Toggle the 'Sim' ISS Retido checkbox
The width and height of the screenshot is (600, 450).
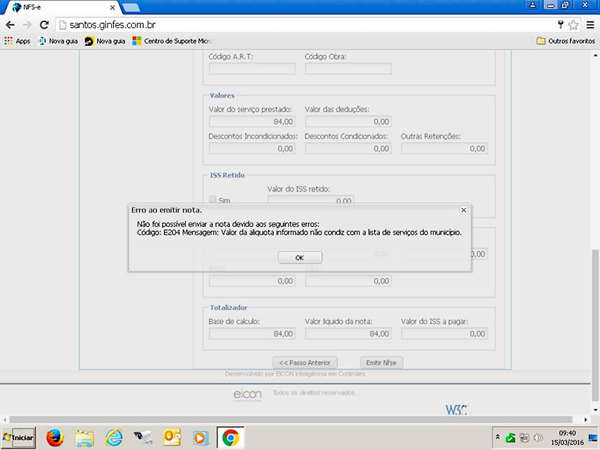click(212, 199)
